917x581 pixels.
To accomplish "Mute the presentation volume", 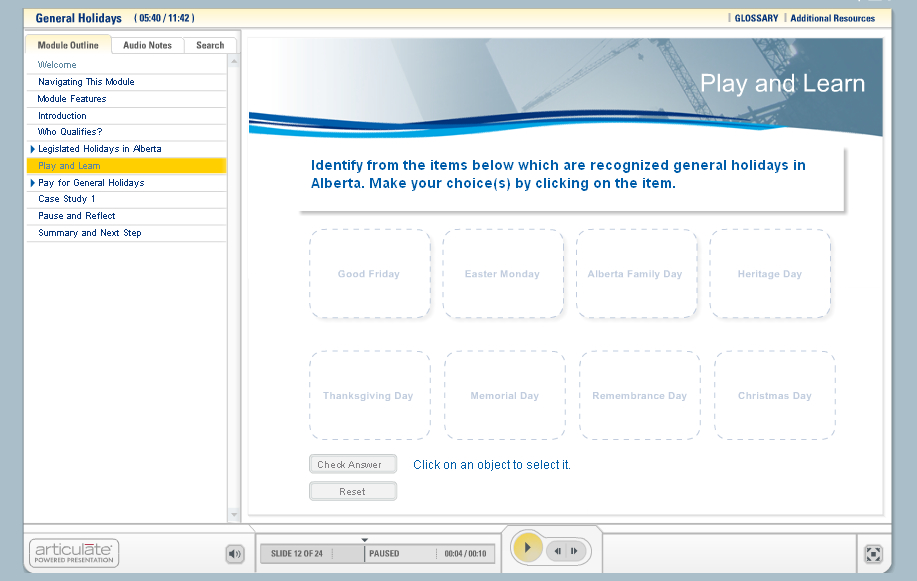I will coord(235,553).
